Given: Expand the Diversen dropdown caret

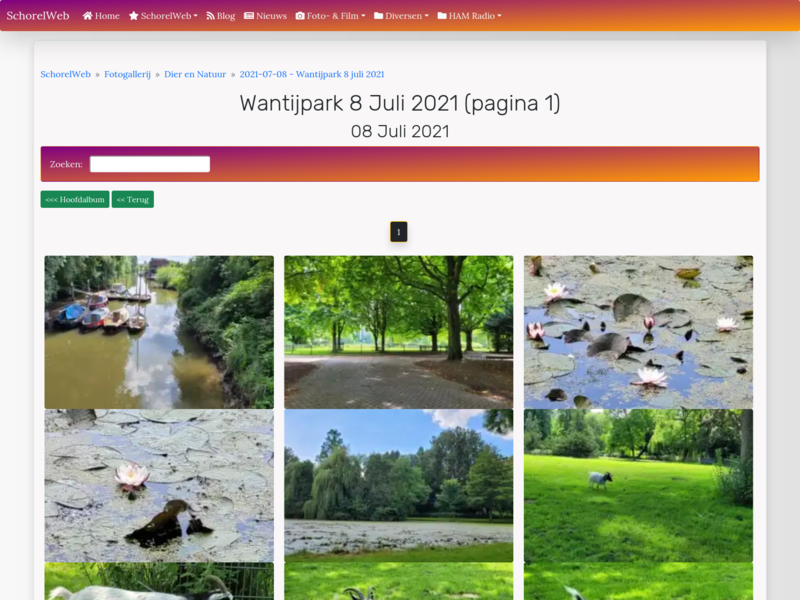Looking at the screenshot, I should (427, 16).
